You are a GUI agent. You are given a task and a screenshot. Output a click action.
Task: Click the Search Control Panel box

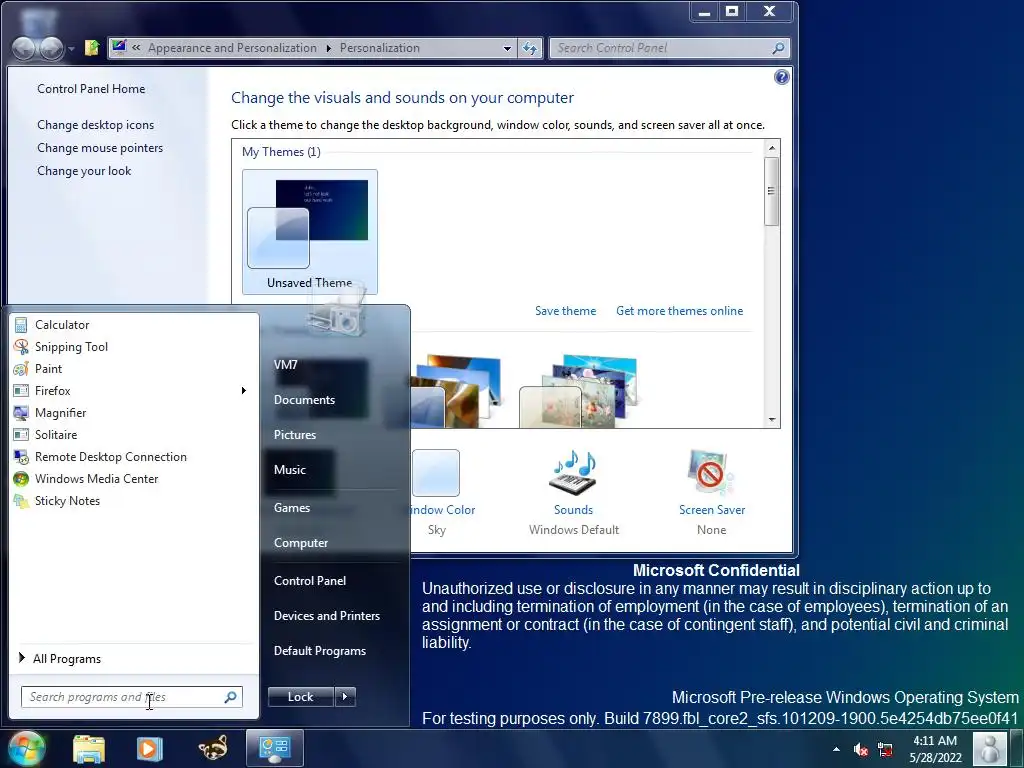coord(669,48)
